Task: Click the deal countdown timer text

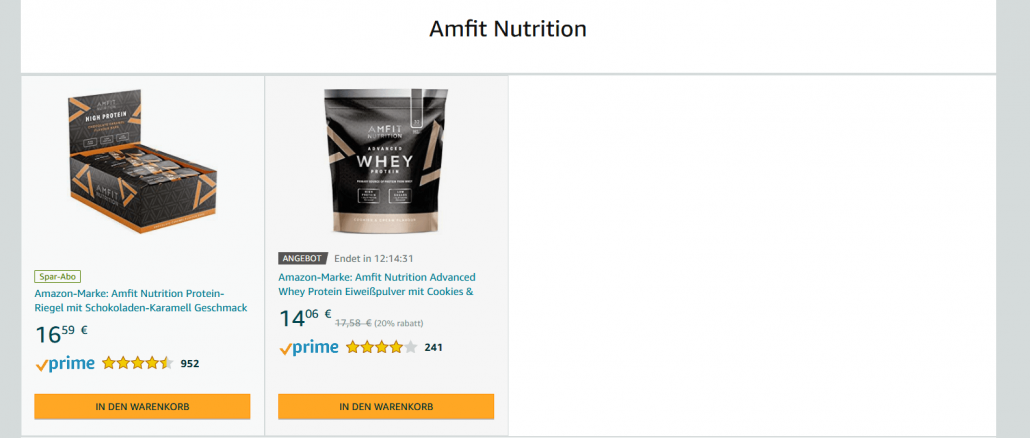Action: tap(374, 259)
